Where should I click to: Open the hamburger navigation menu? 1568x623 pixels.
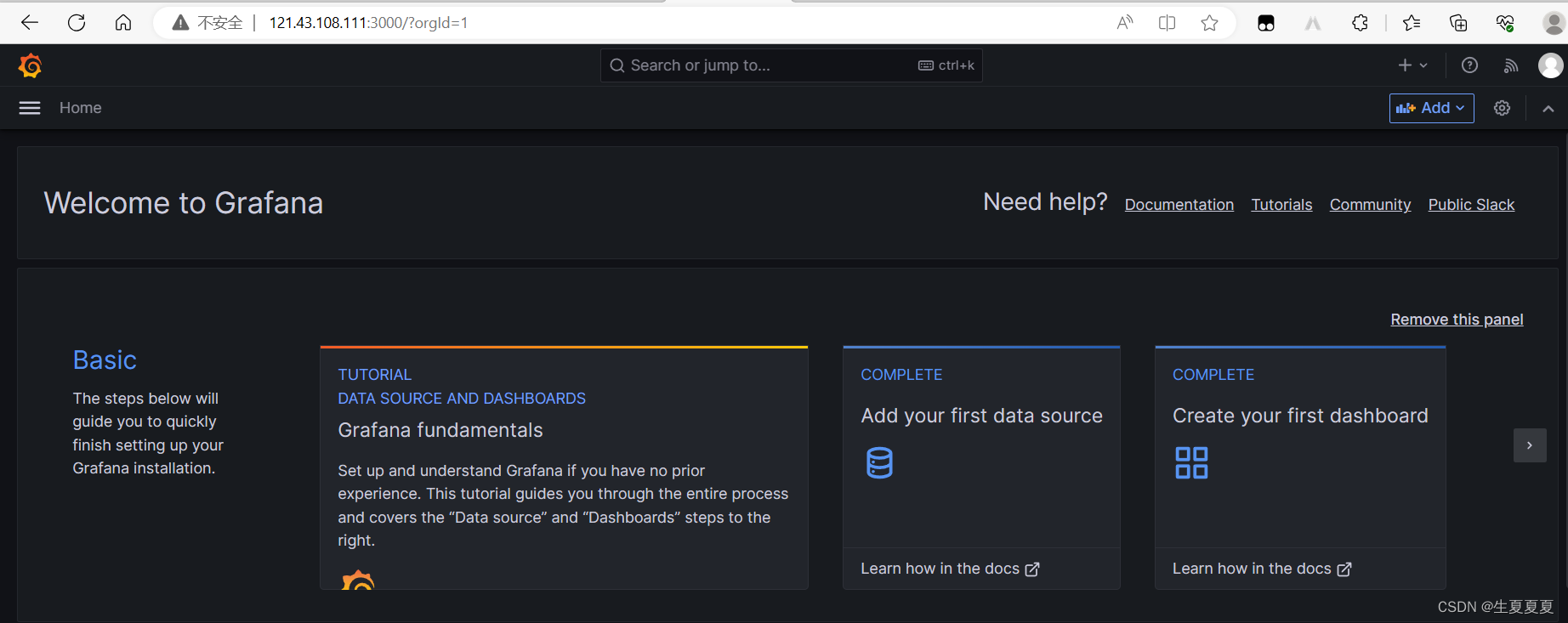point(30,108)
